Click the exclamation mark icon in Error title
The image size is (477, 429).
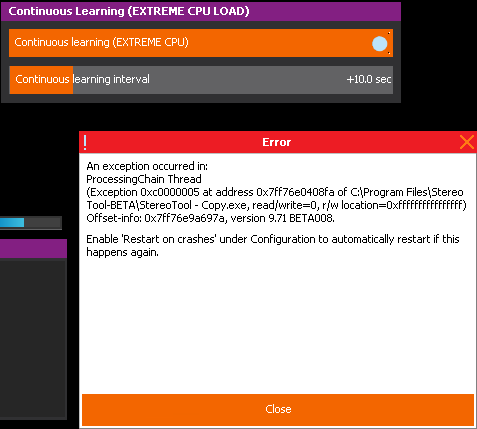coord(85,143)
